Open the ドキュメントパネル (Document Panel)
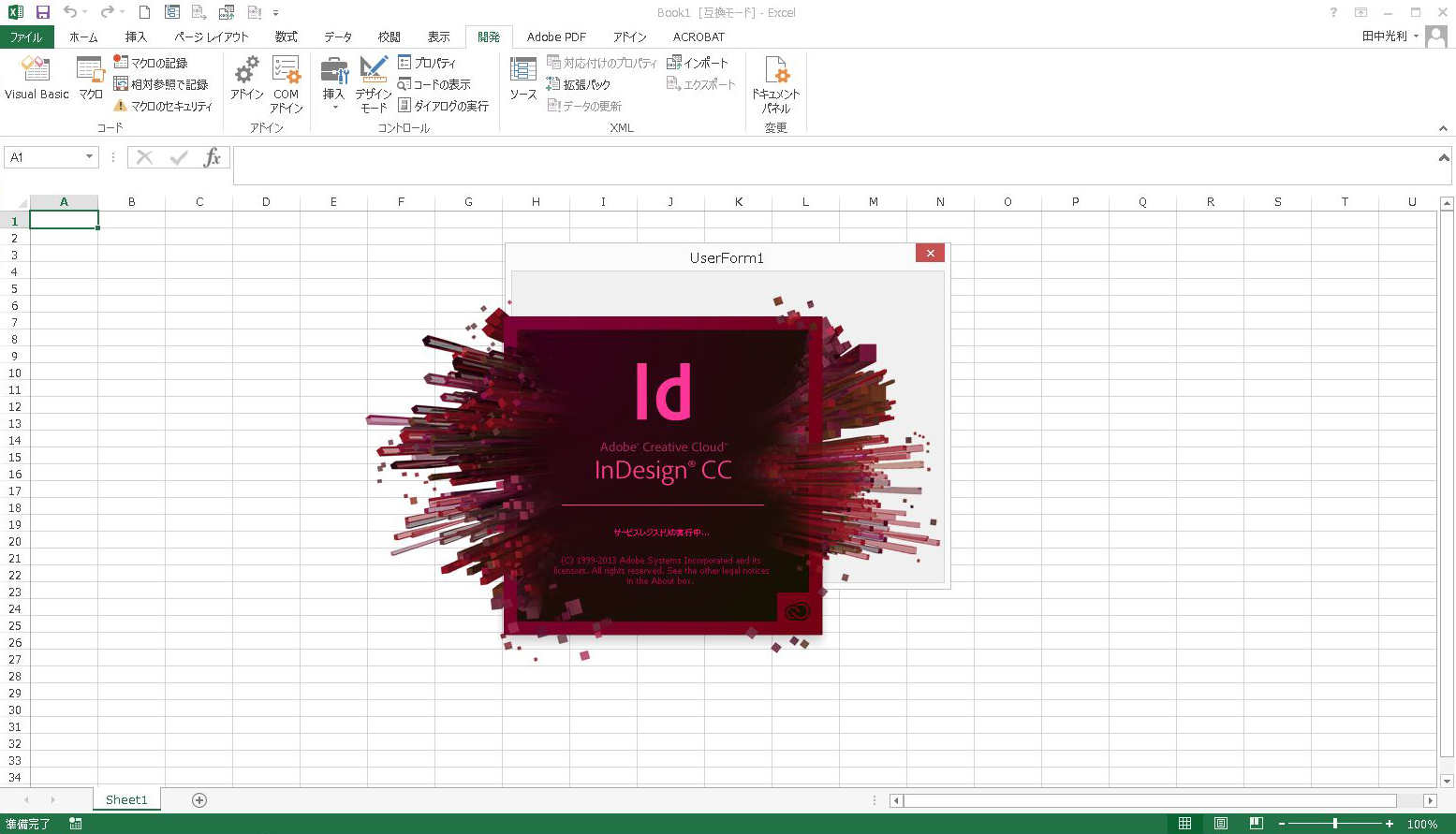 tap(776, 84)
